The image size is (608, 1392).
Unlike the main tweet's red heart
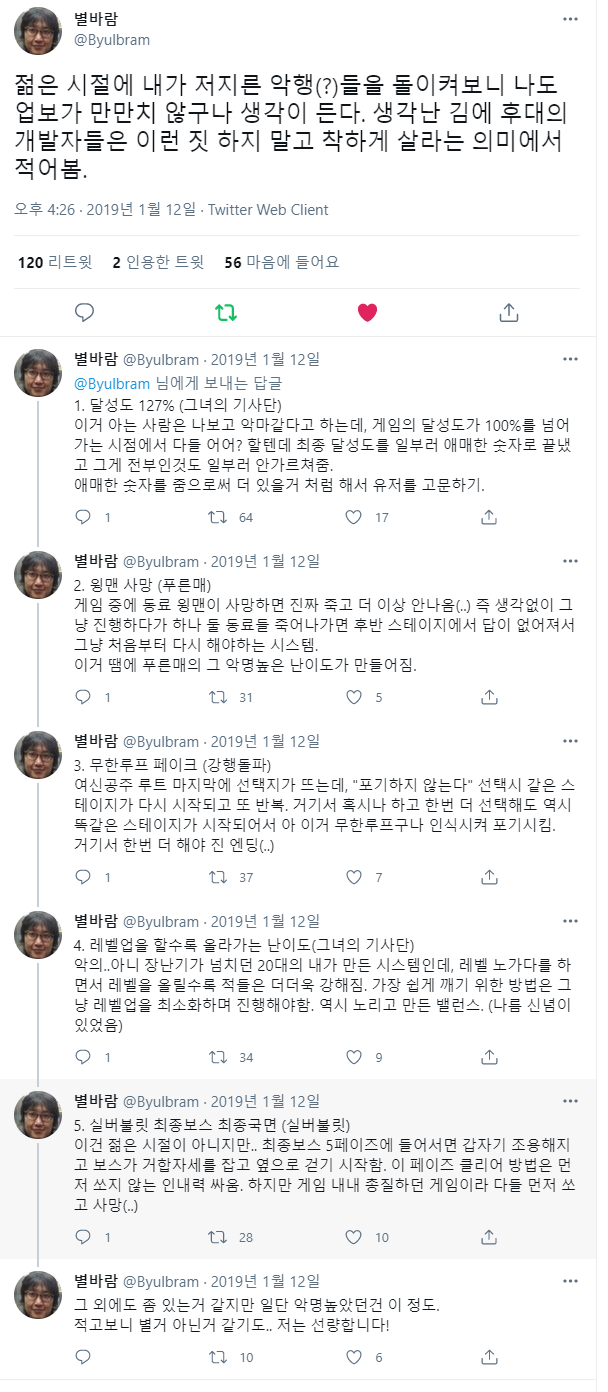tap(367, 313)
